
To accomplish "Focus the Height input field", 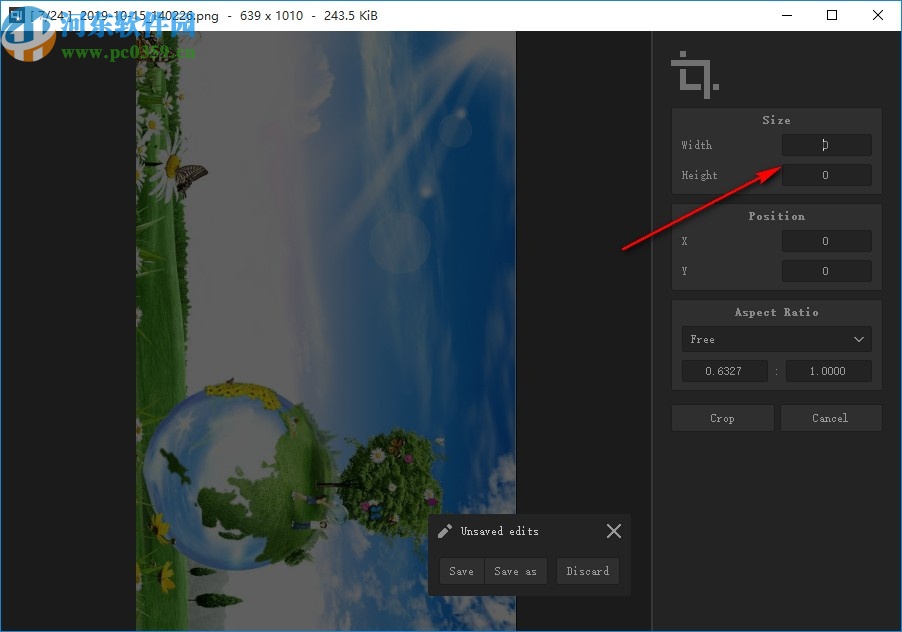I will pos(826,175).
